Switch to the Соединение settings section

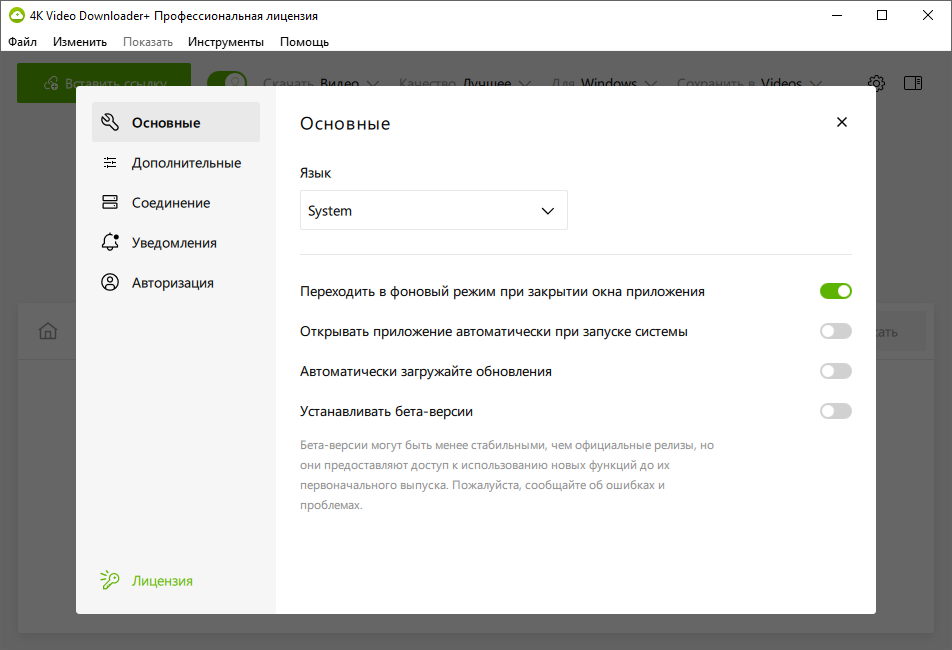coord(170,203)
